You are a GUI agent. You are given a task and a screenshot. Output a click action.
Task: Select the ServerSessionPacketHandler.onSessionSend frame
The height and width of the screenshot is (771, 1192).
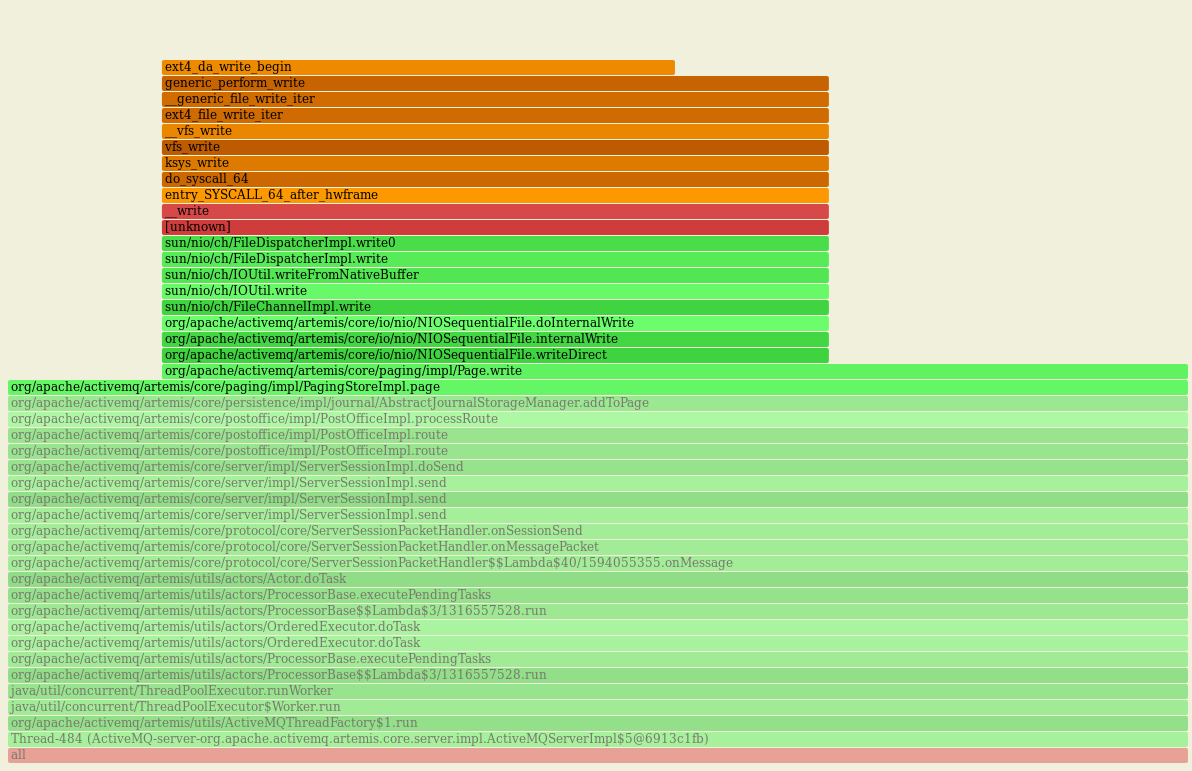(x=598, y=531)
